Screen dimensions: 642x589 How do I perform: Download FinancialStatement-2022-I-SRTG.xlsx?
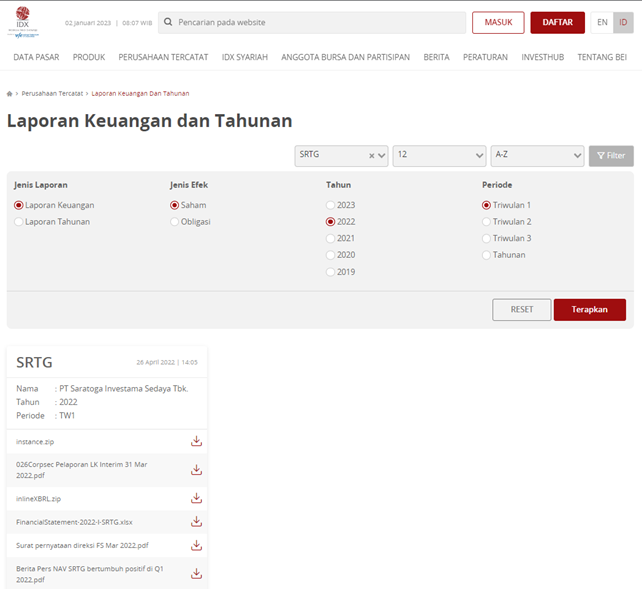(197, 521)
